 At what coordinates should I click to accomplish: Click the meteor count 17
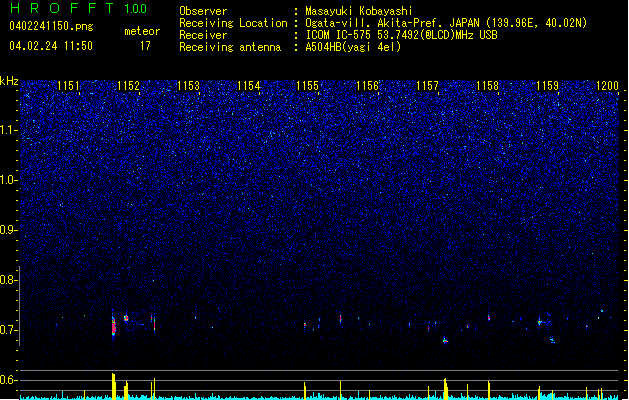coord(145,46)
